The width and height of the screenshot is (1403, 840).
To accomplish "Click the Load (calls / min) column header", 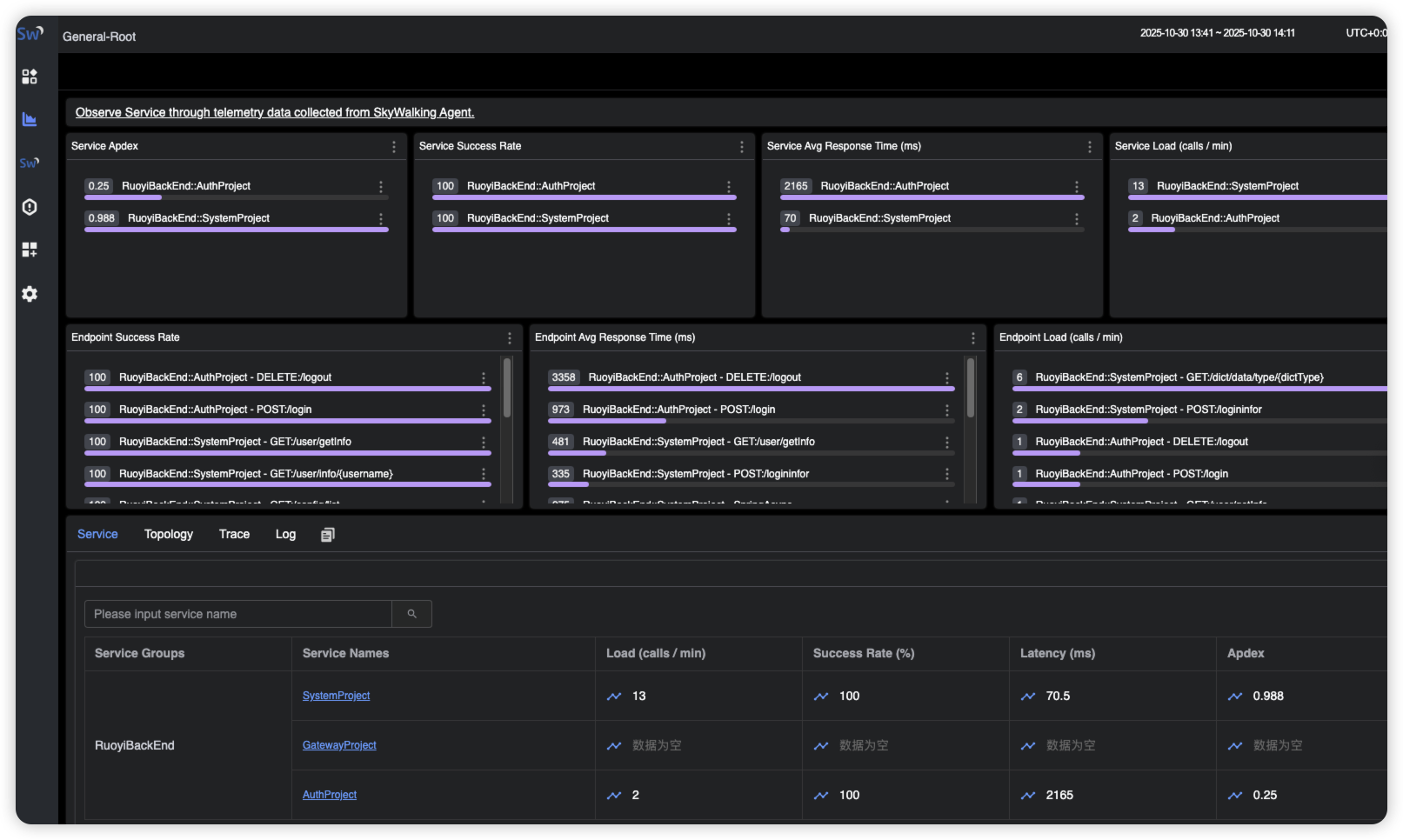I will tap(656, 654).
